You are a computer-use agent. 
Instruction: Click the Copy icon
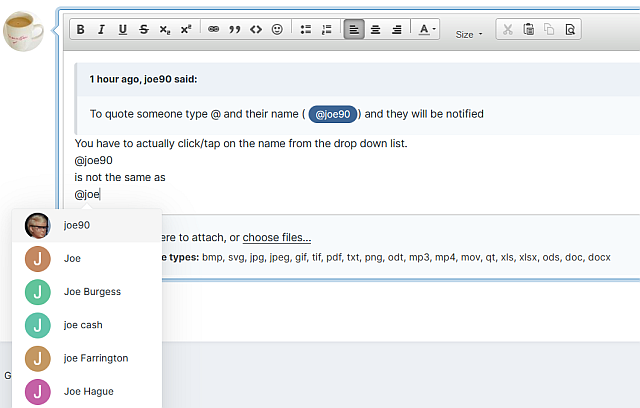549,29
